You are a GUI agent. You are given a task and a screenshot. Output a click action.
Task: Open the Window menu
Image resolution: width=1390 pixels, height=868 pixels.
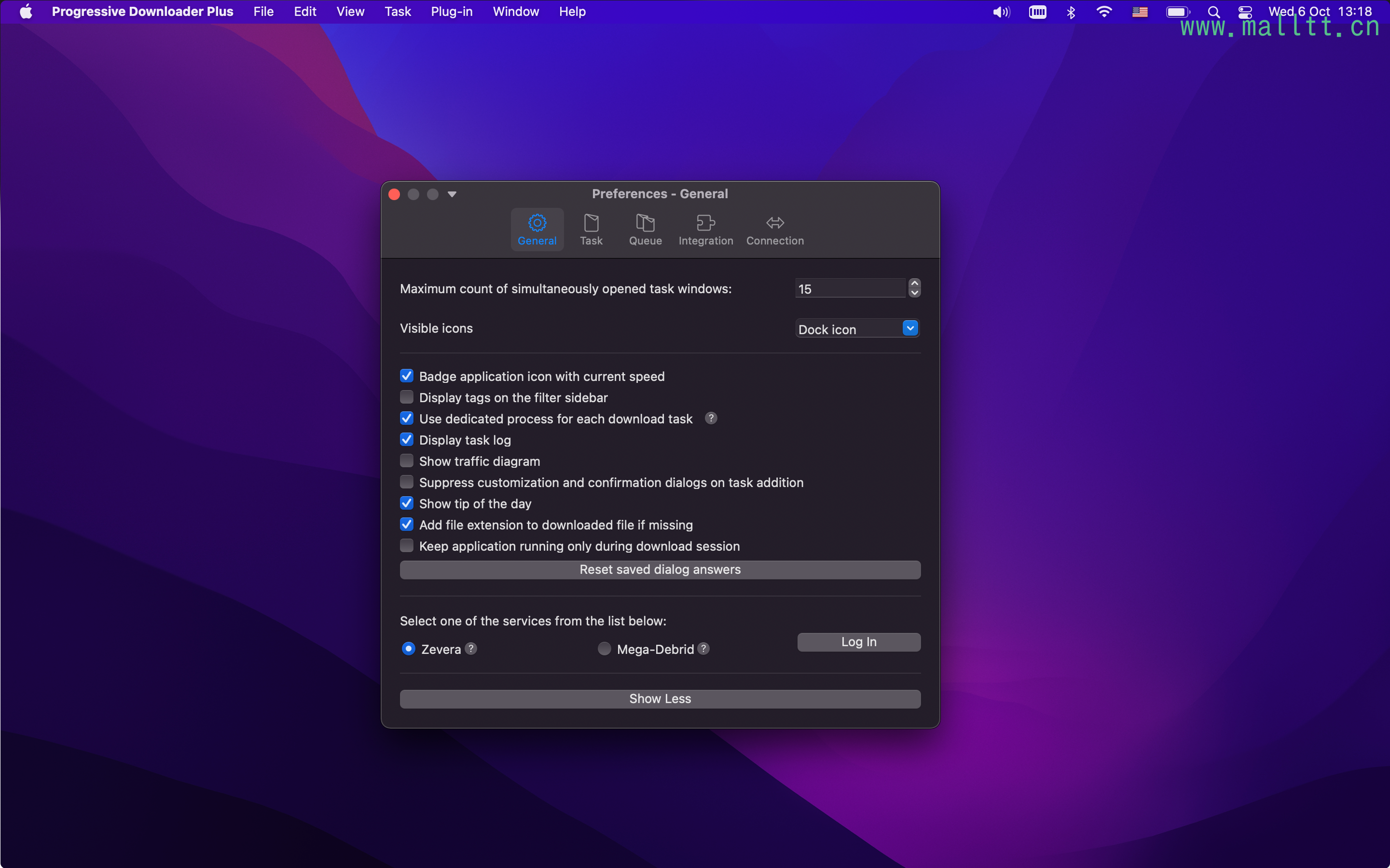point(516,12)
